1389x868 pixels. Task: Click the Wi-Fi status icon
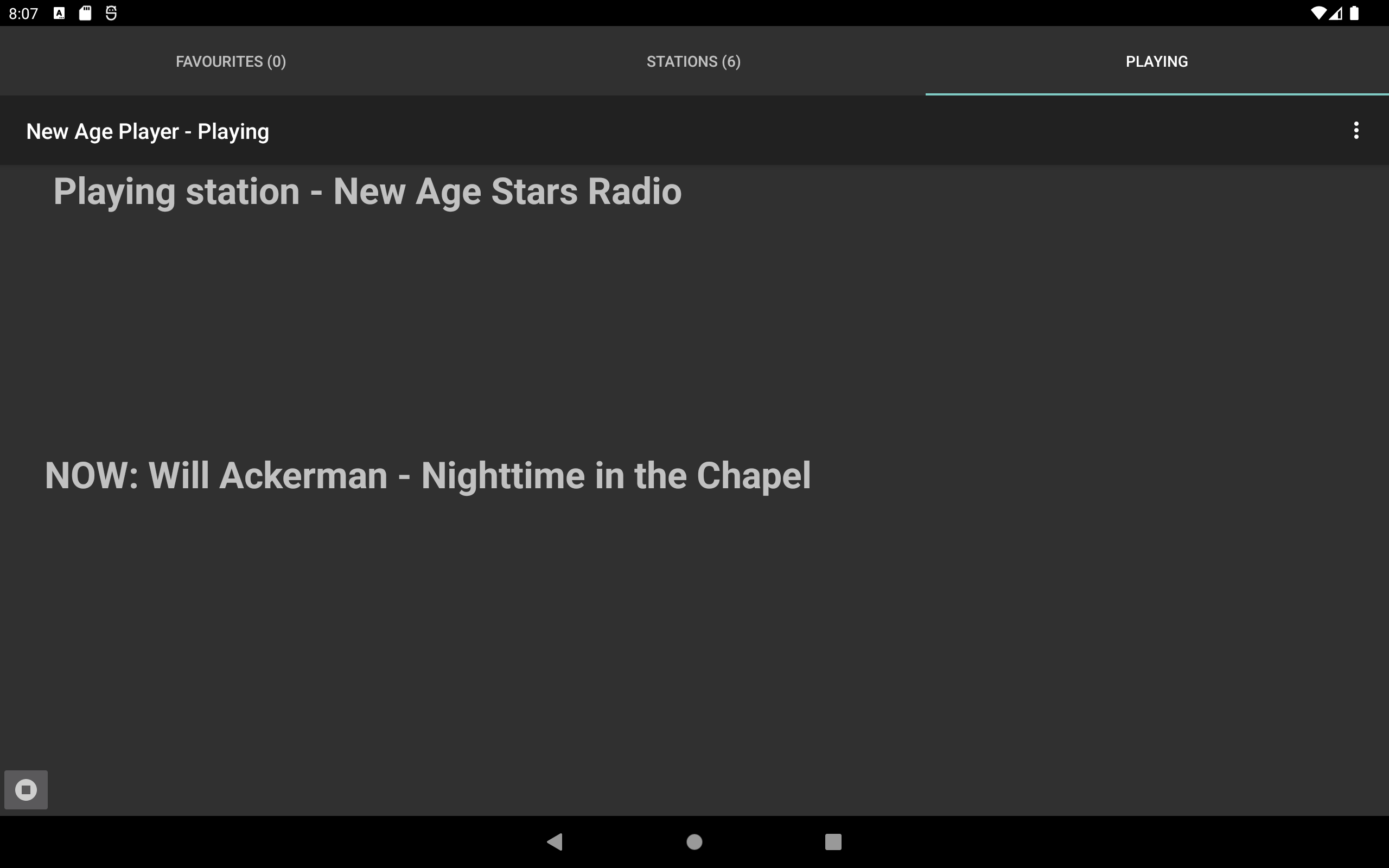click(x=1318, y=13)
